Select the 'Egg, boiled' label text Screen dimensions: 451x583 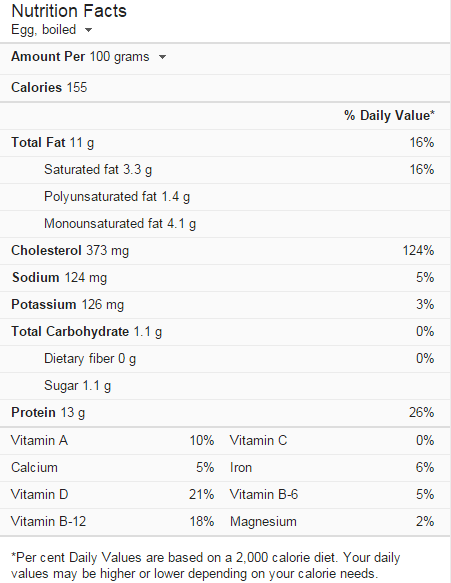pyautogui.click(x=44, y=30)
